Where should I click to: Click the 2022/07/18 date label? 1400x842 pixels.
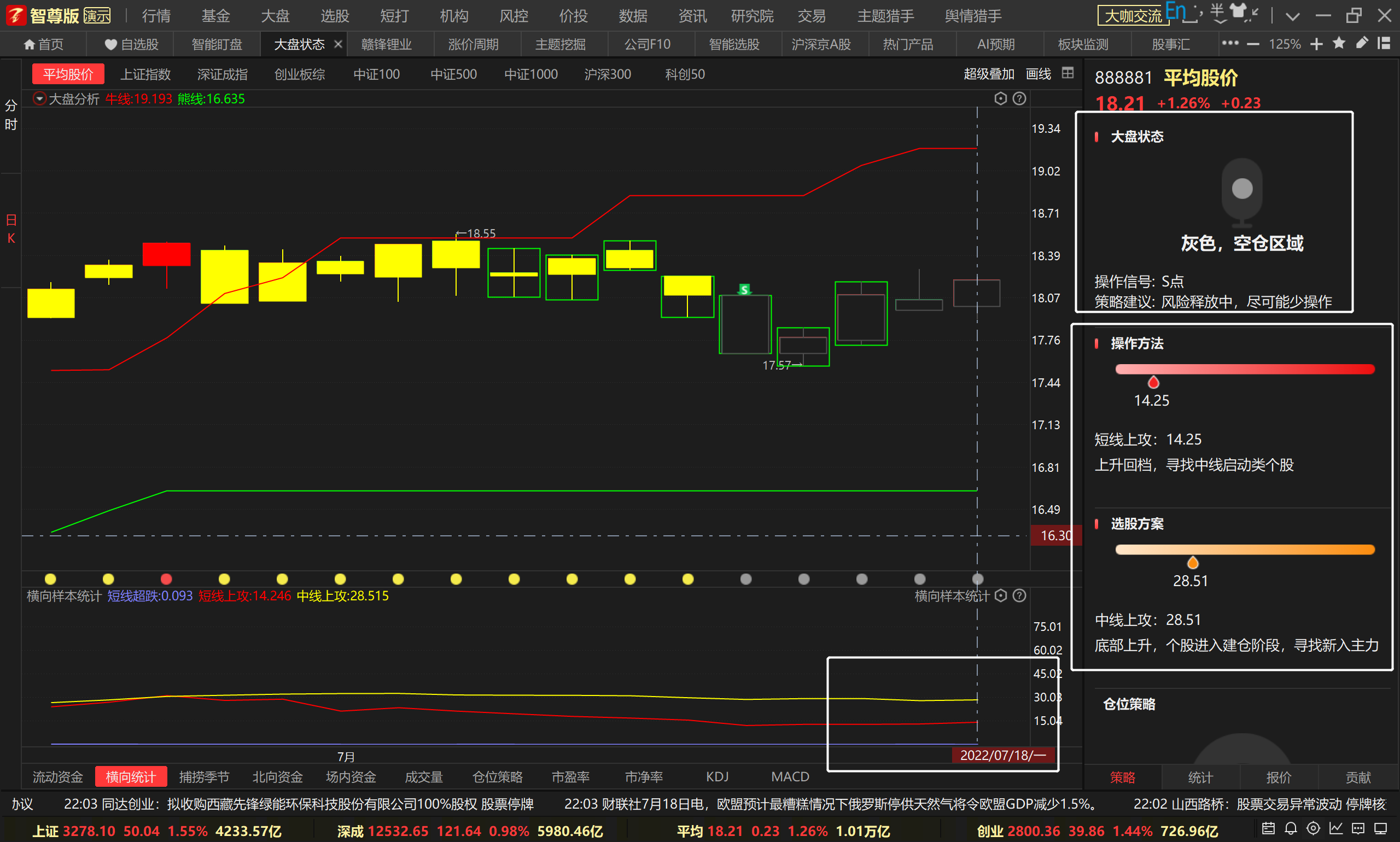click(1003, 755)
